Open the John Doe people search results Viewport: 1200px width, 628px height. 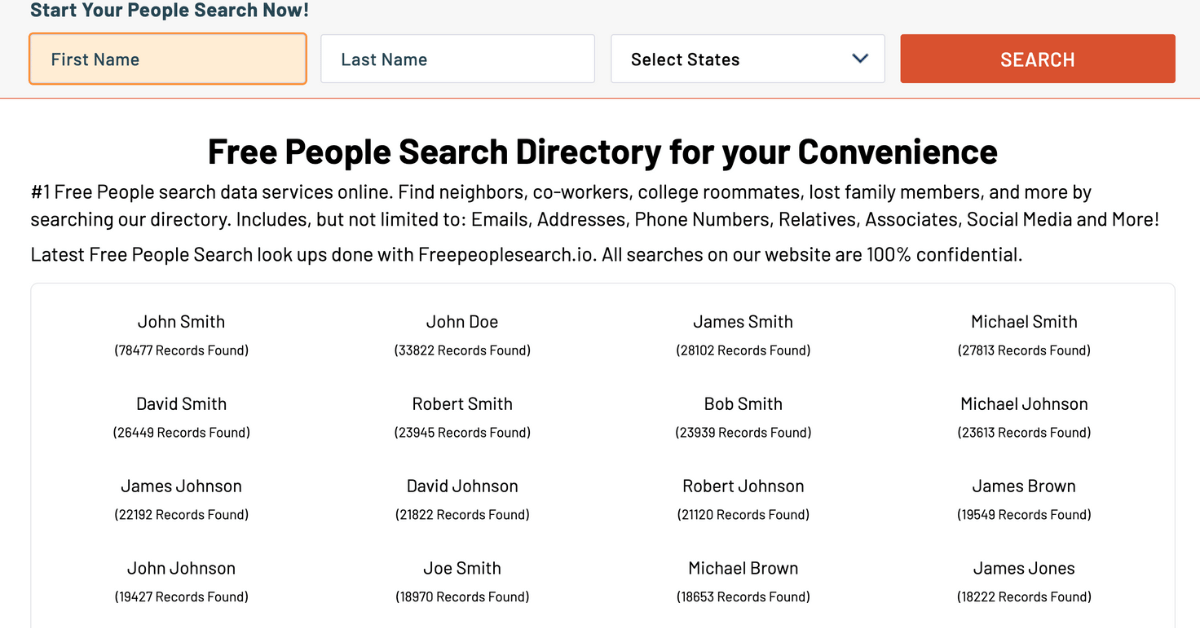[x=462, y=321]
